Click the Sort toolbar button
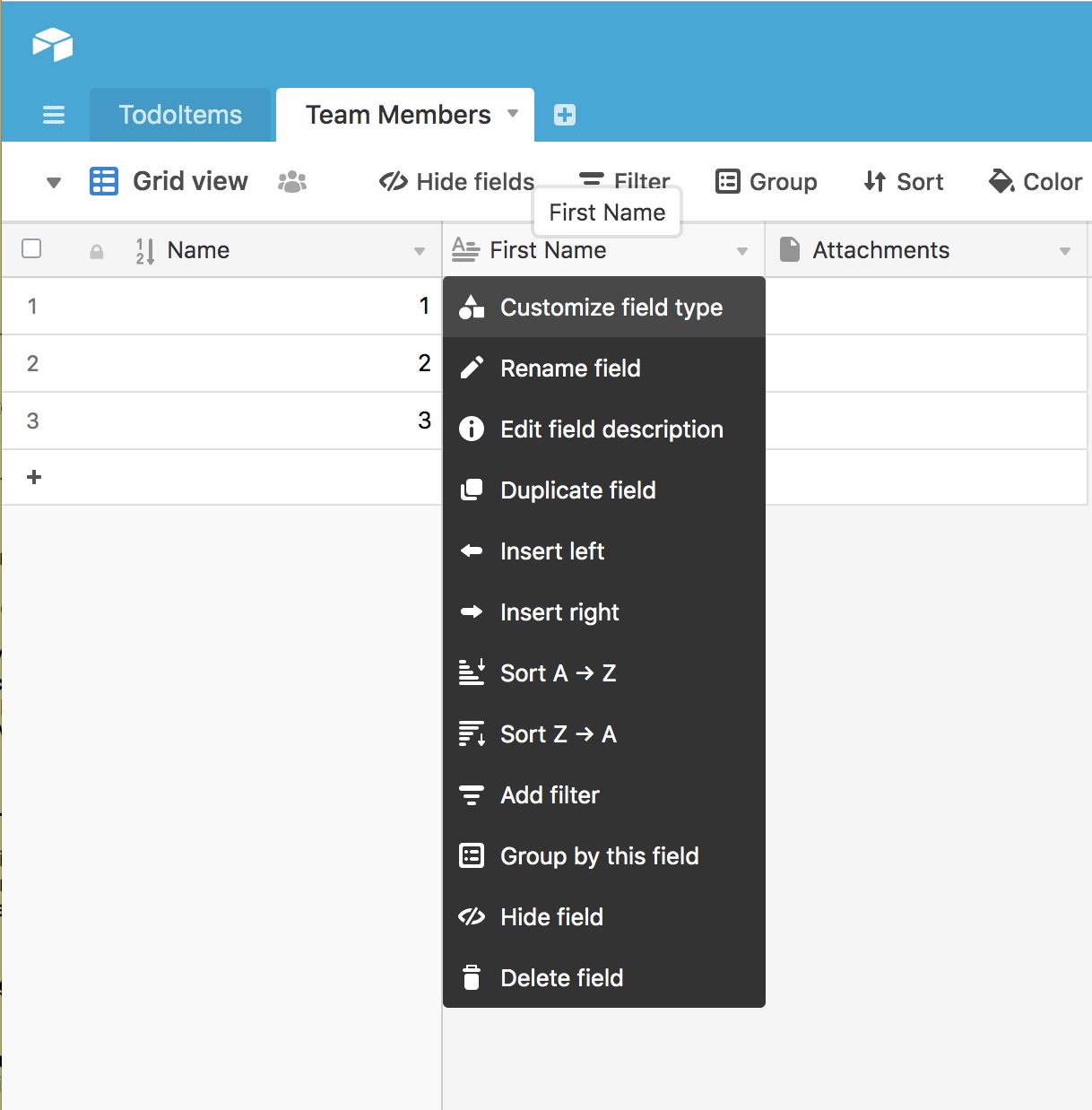This screenshot has height=1110, width=1092. point(904,182)
